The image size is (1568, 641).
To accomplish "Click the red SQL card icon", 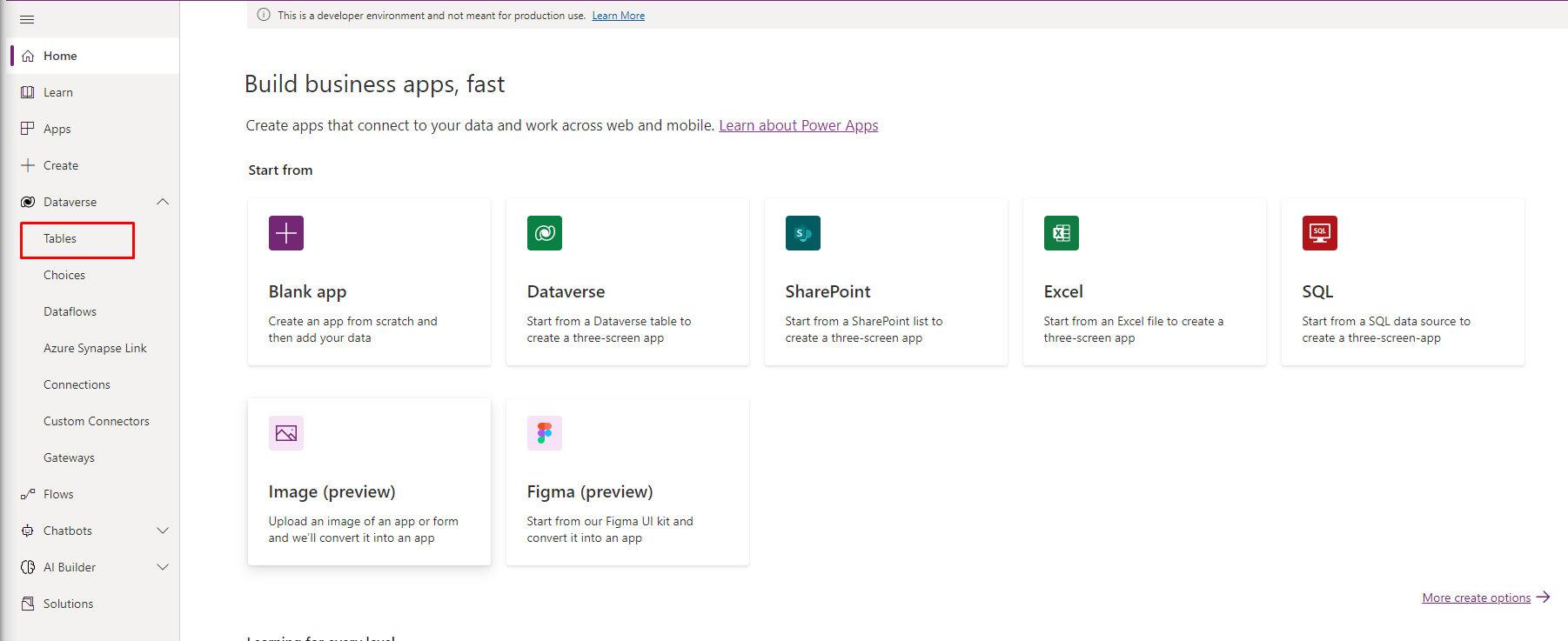I will click(x=1320, y=233).
